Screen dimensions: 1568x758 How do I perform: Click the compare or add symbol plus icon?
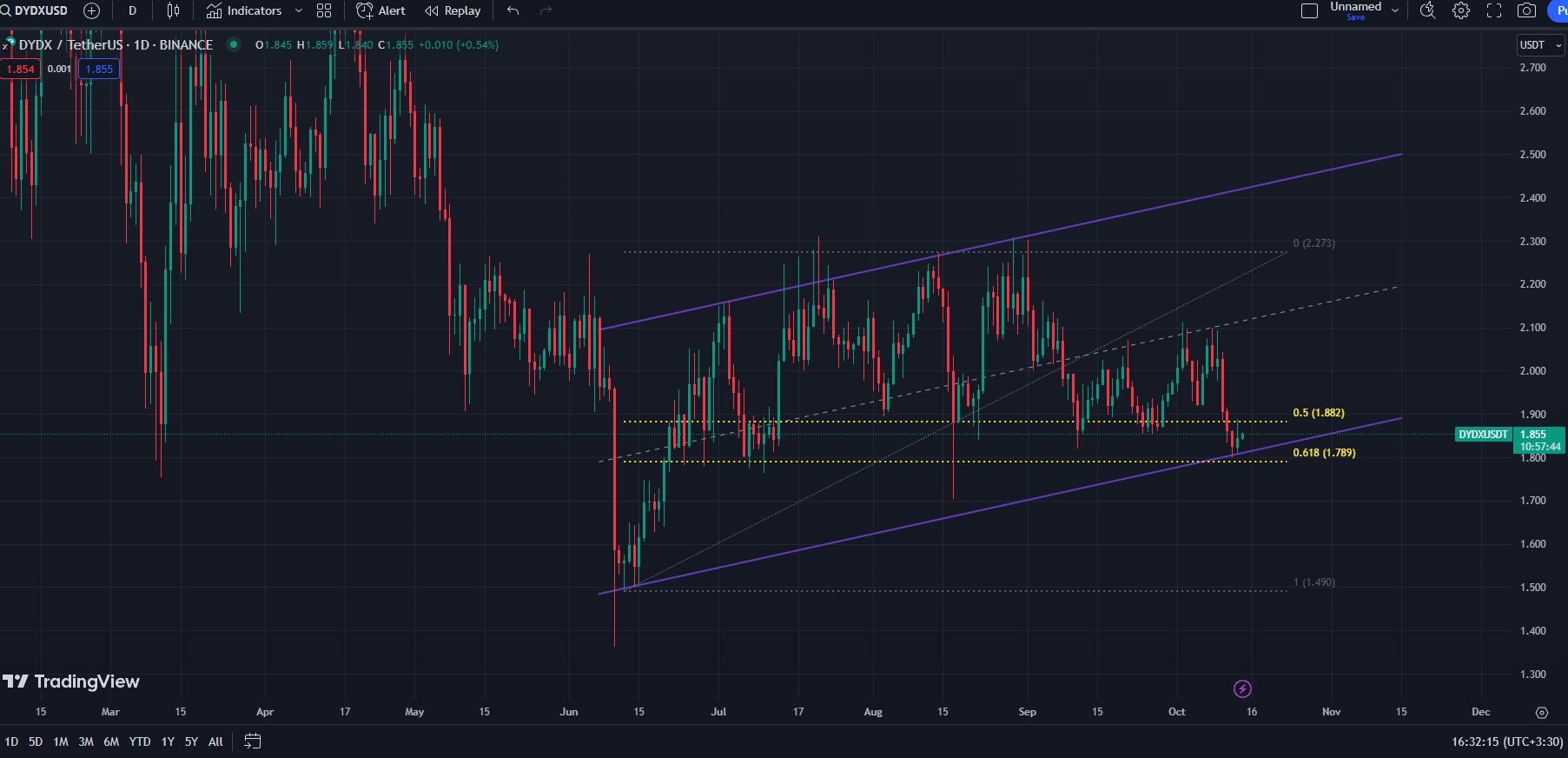click(x=91, y=10)
